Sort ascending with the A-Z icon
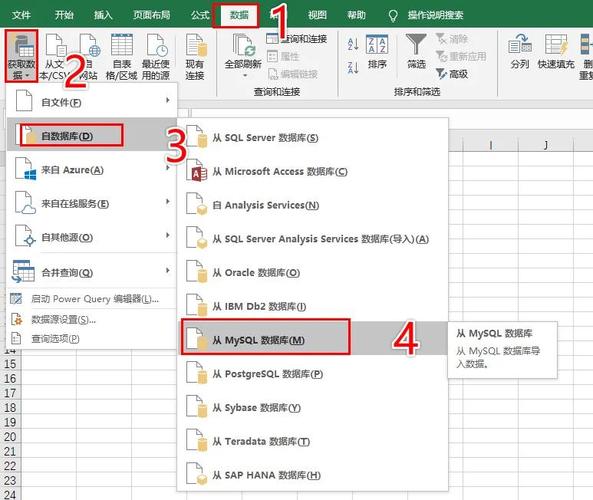593x500 pixels. [x=353, y=44]
